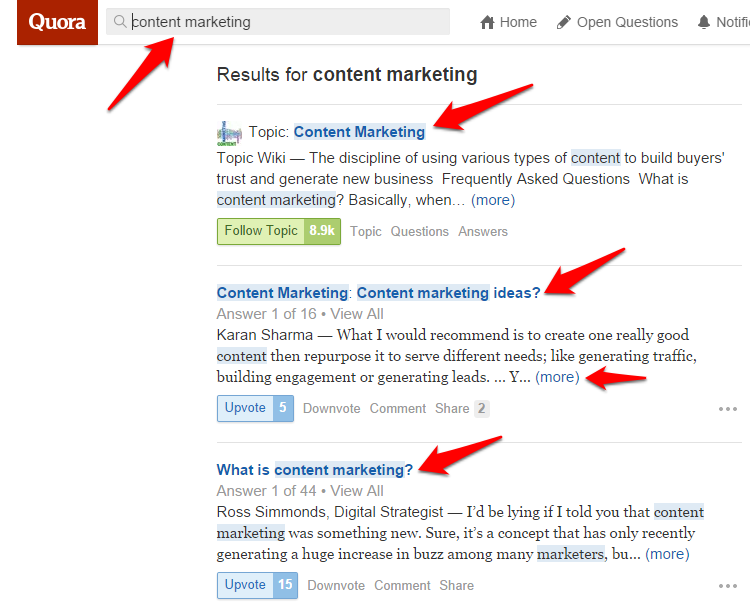Downvote the Karan Sharma answer

331,409
